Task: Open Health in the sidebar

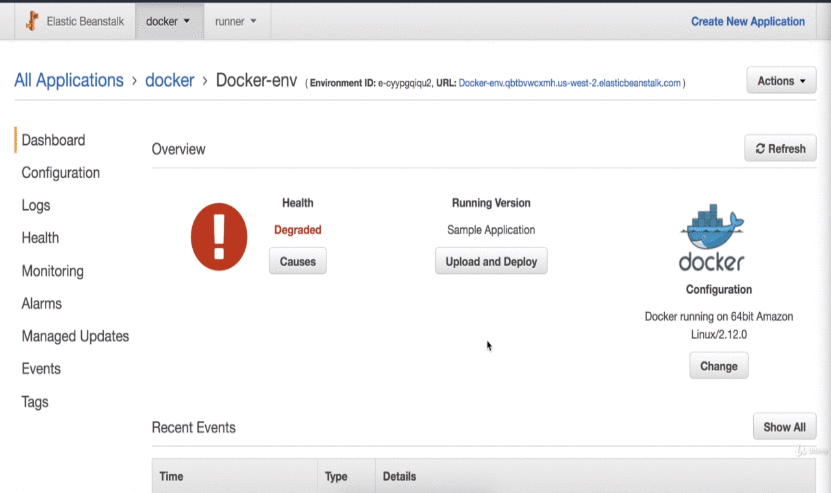Action: tap(40, 237)
